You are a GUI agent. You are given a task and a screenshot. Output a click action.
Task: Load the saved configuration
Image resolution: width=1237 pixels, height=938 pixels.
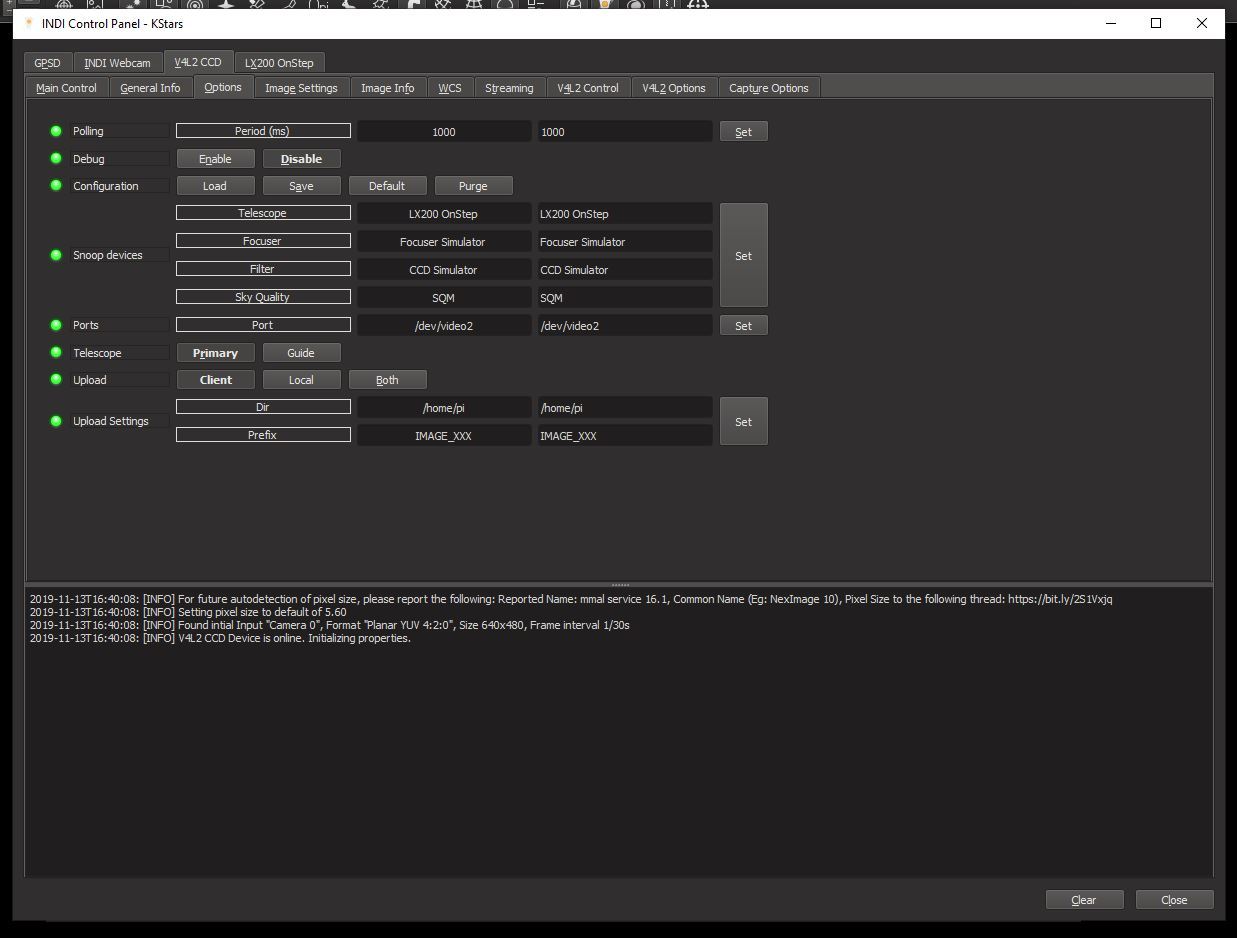[x=215, y=186]
